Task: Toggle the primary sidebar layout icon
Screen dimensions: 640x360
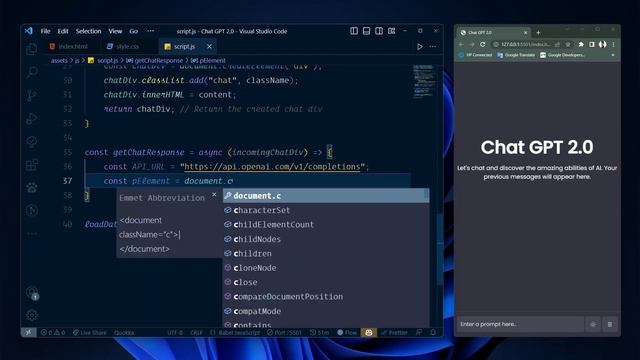Action: [354, 31]
